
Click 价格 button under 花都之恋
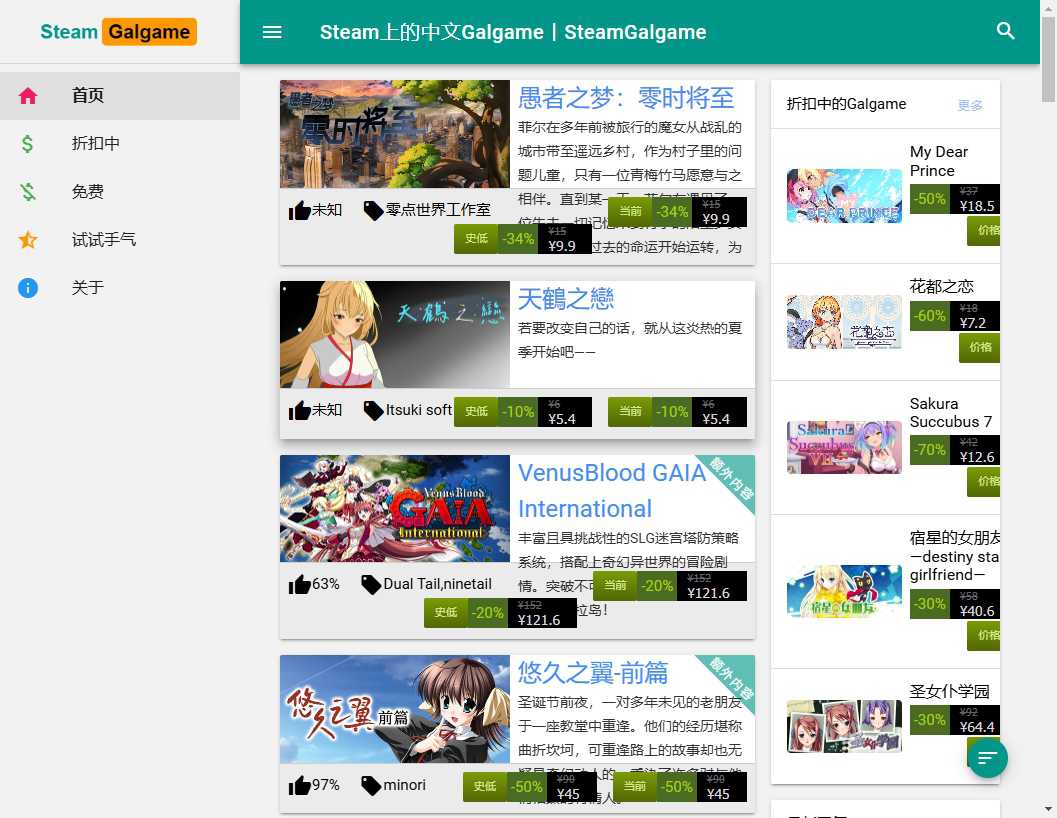pos(979,347)
